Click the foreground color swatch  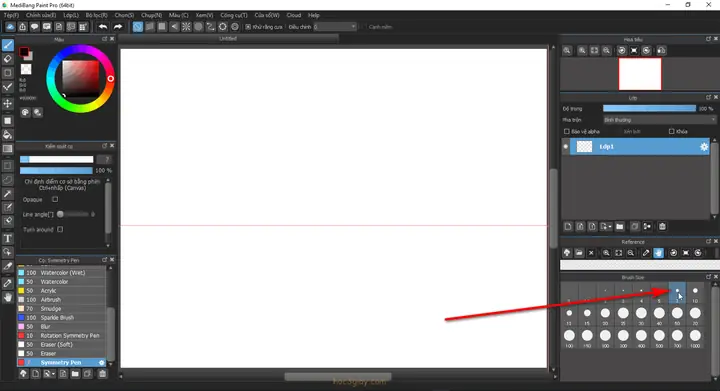click(24, 52)
